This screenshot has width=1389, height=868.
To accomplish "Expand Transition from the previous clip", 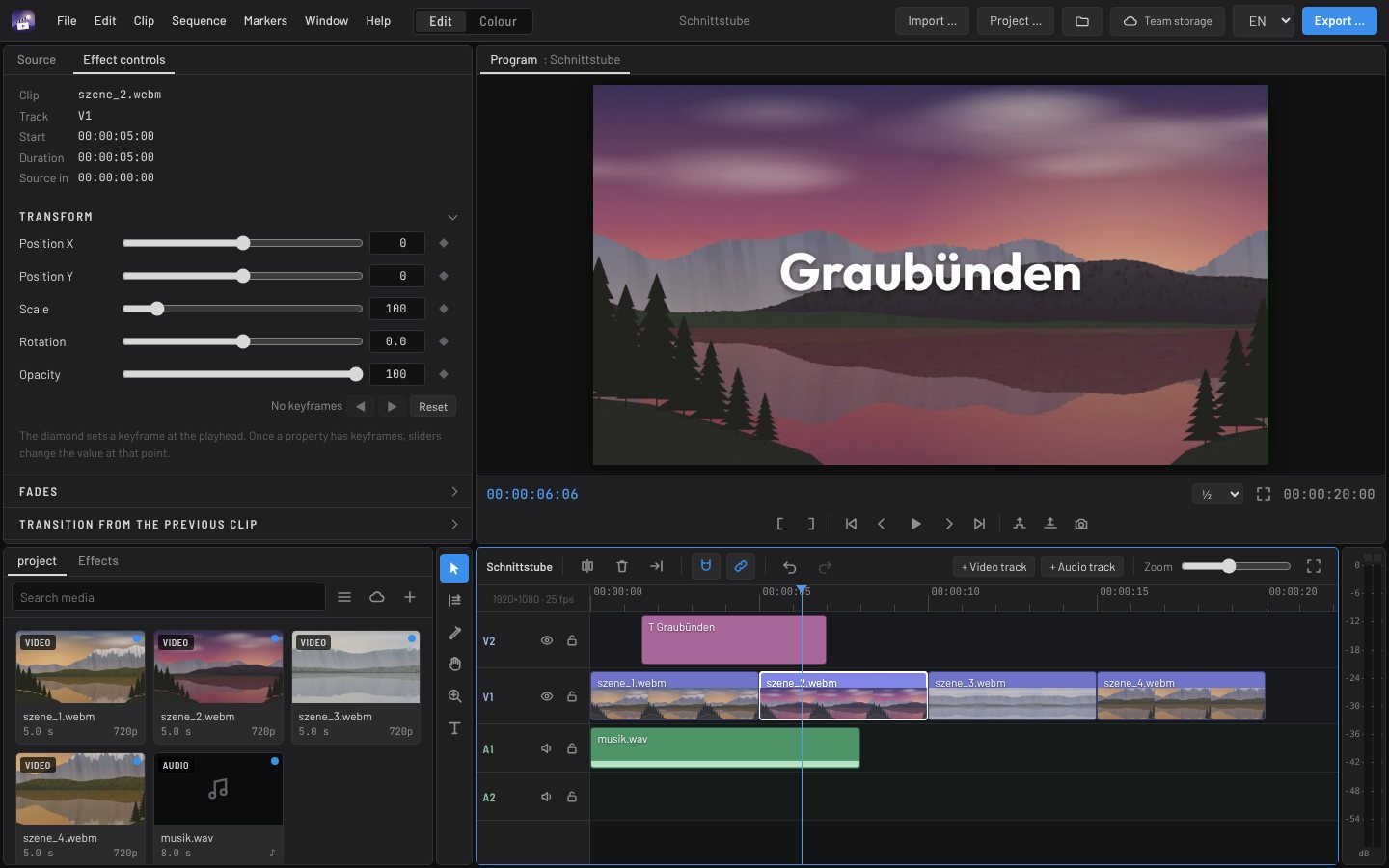I will [237, 525].
